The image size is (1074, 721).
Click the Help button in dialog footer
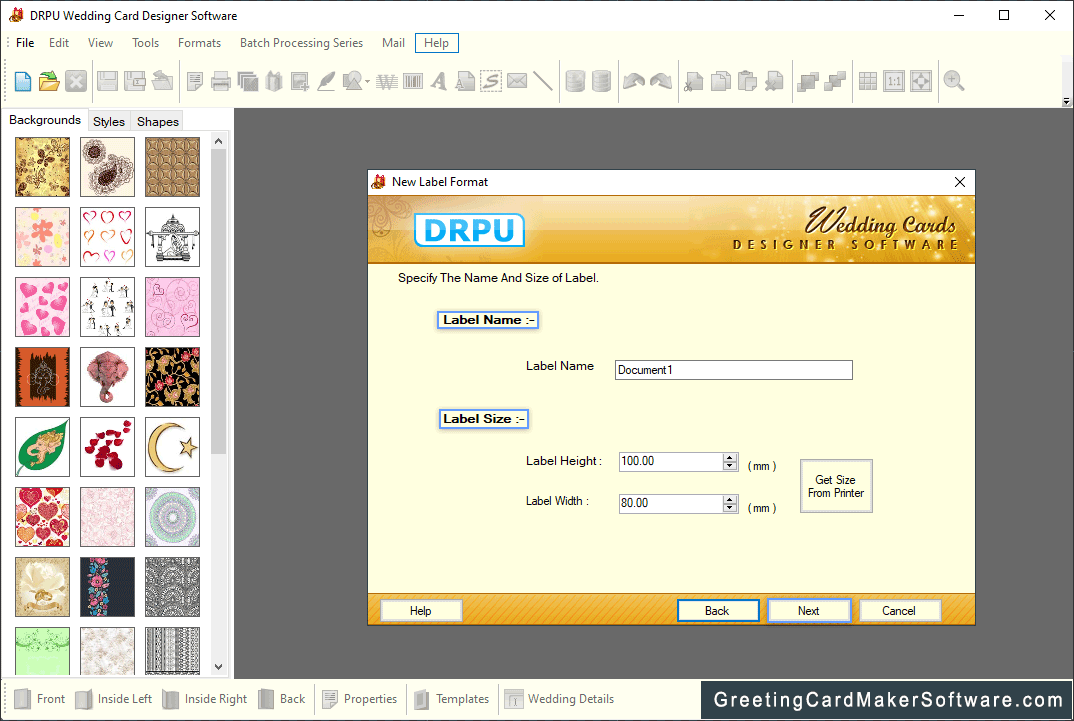coord(421,611)
